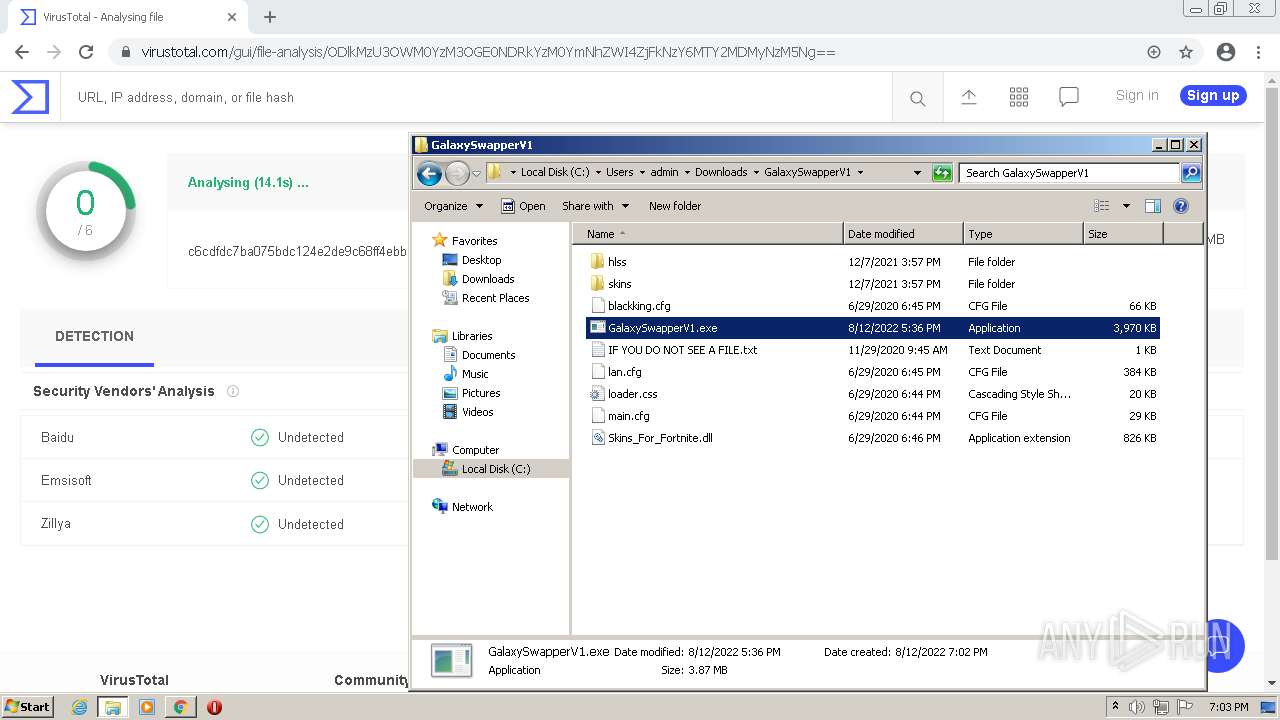Select Network in navigation pane
Screen dimensions: 1280x720
[463, 507]
